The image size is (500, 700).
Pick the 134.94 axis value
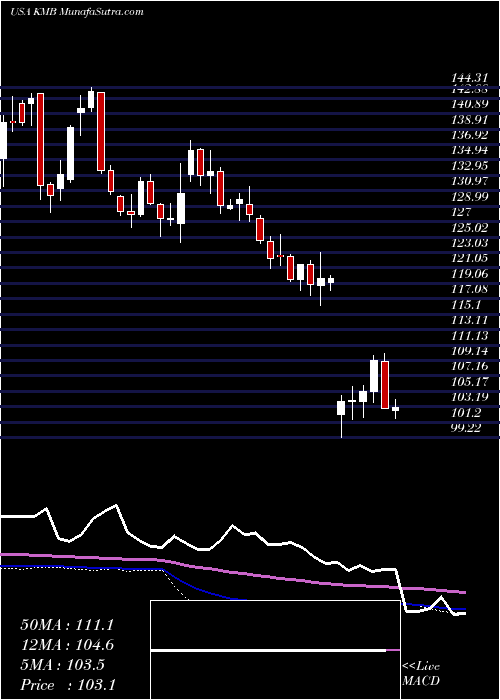472,150
